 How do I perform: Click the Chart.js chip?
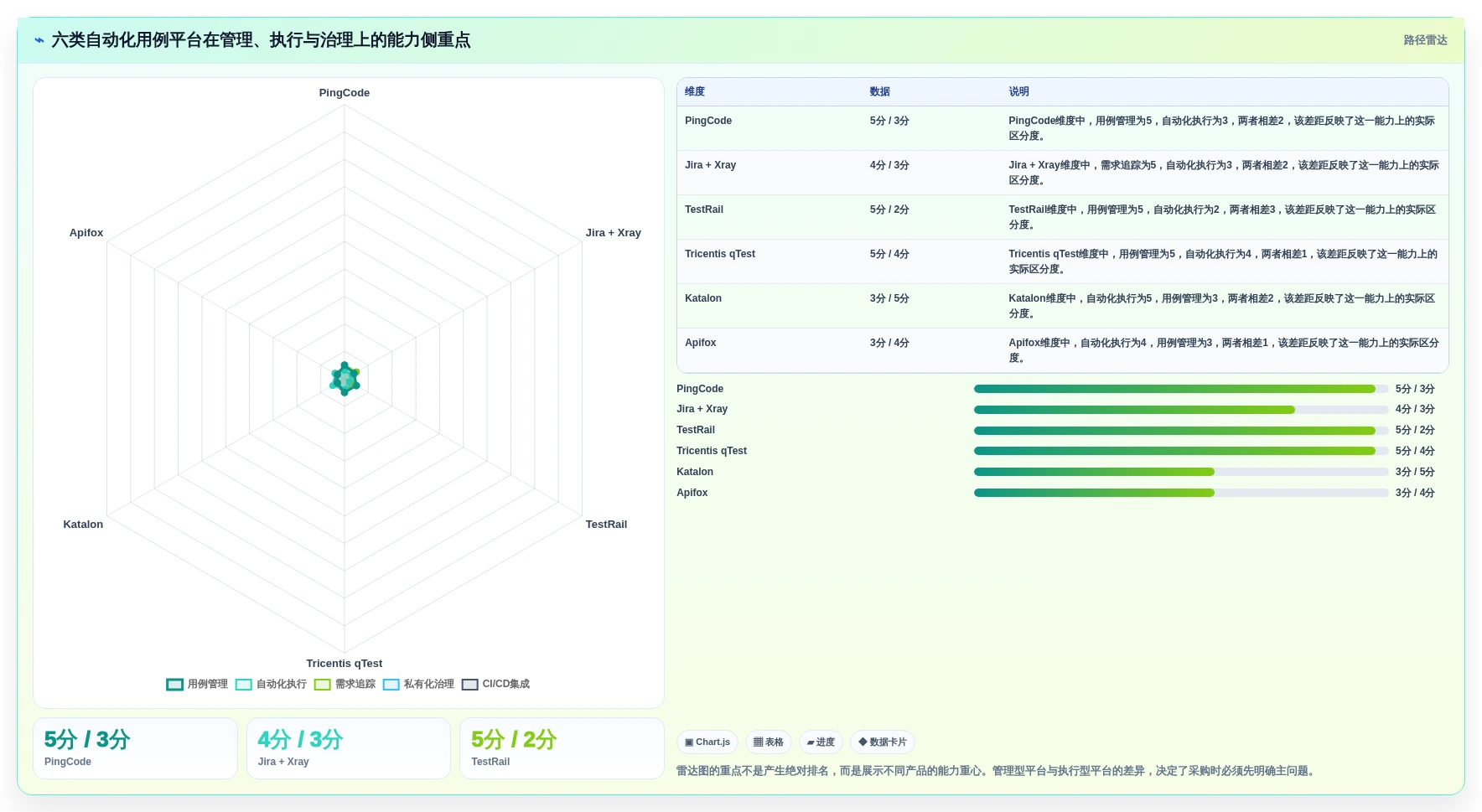[707, 742]
